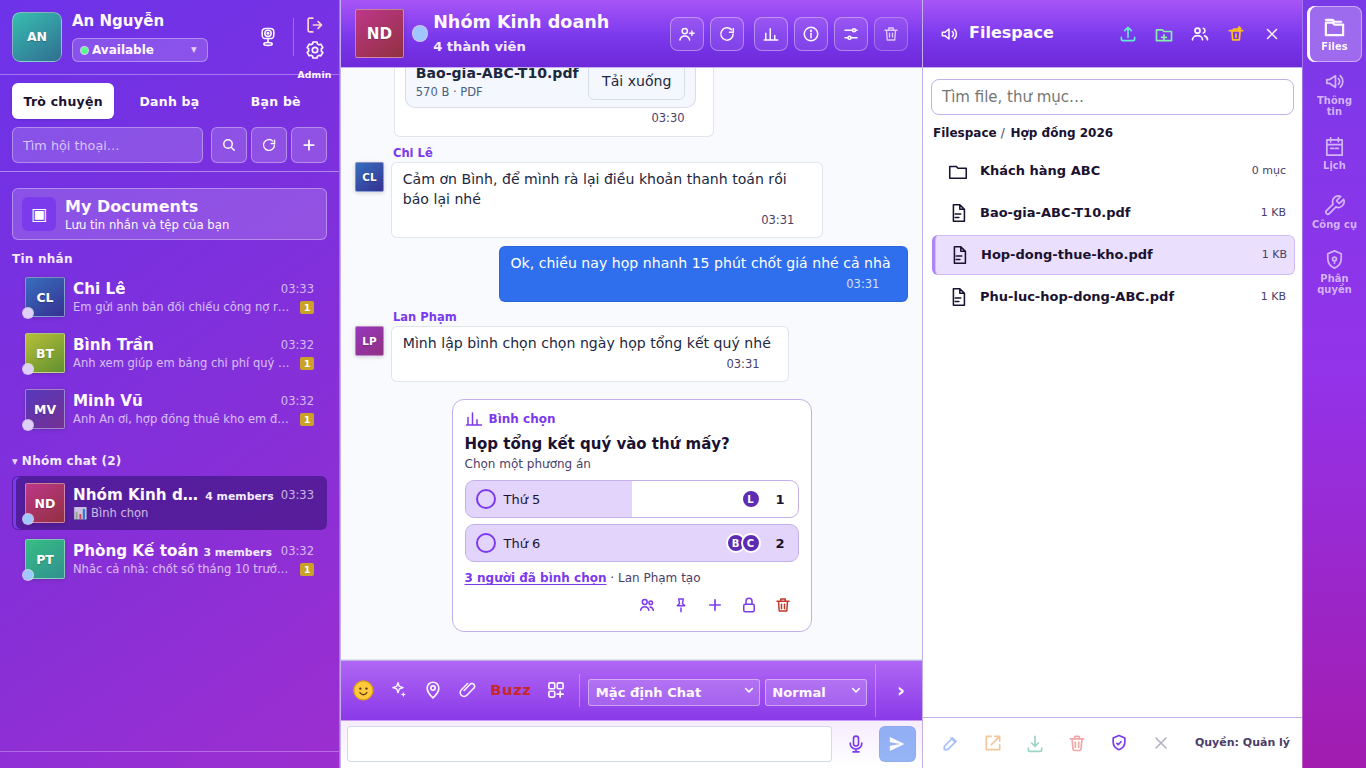The width and height of the screenshot is (1366, 768).
Task: Send the message with arrow button
Action: coord(897,744)
